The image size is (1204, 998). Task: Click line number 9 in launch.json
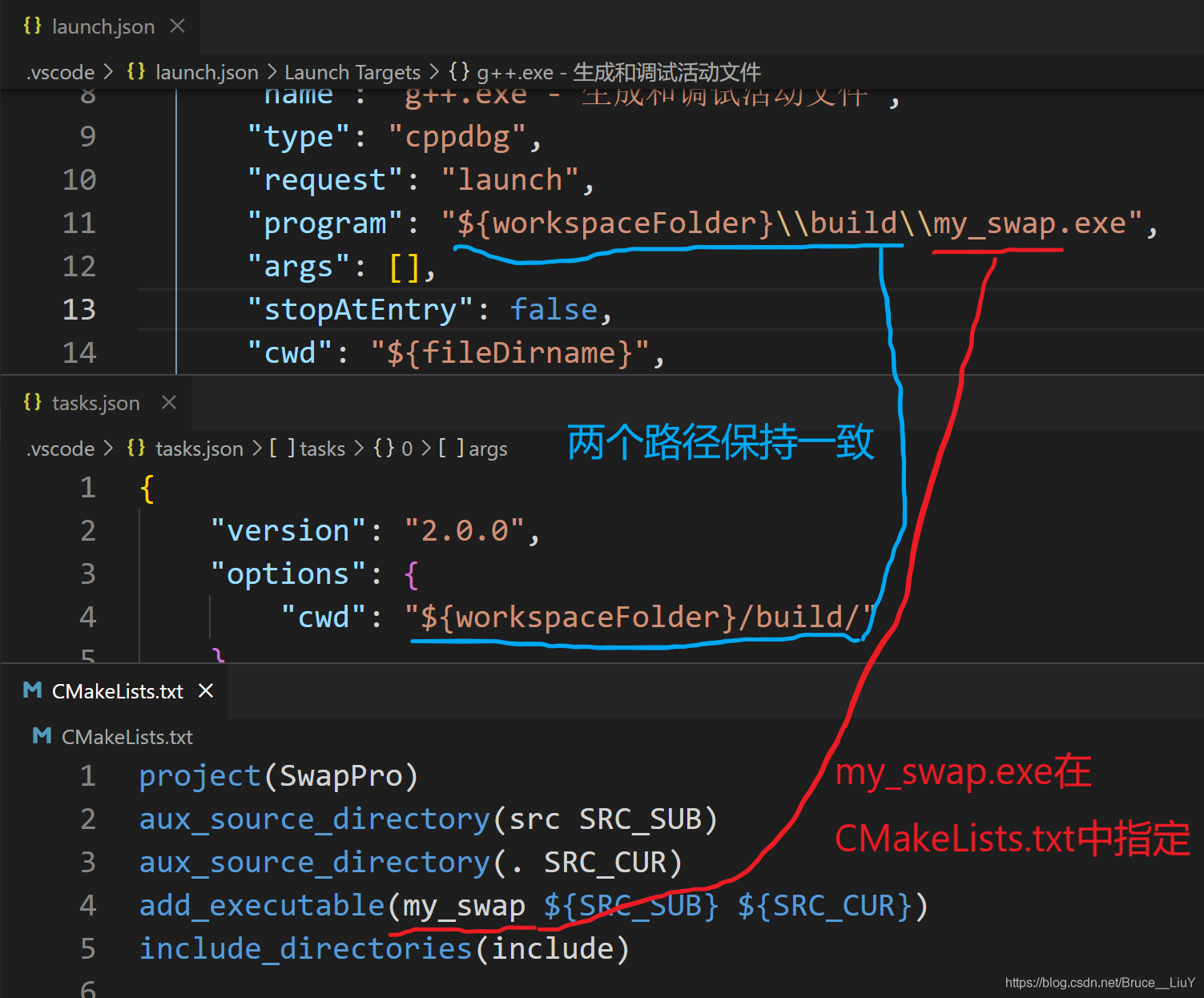coord(87,136)
